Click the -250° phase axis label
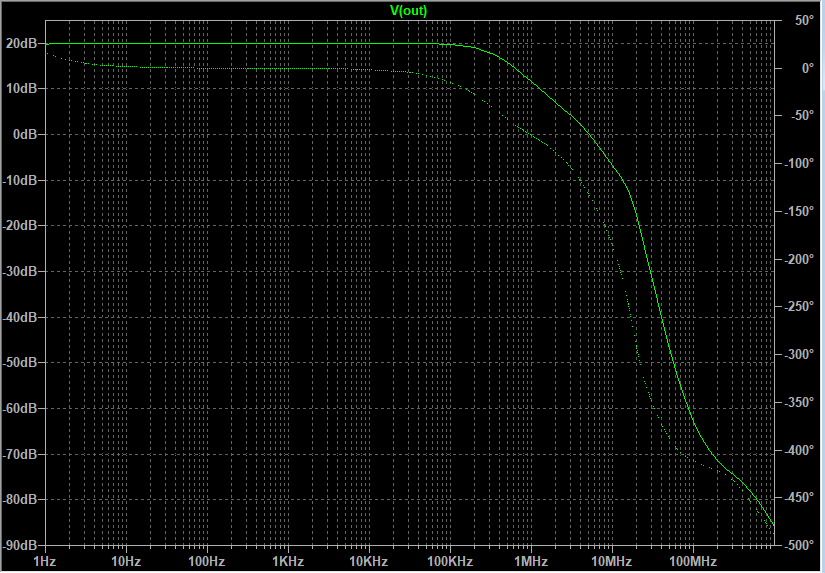Image resolution: width=825 pixels, height=573 pixels. coord(800,307)
